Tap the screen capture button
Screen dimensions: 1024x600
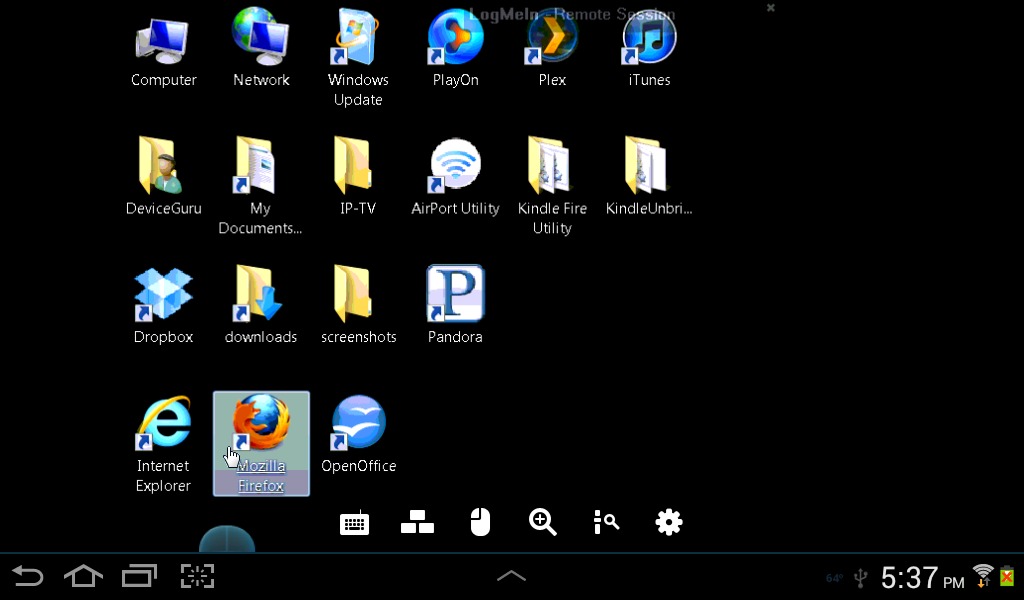[x=197, y=576]
